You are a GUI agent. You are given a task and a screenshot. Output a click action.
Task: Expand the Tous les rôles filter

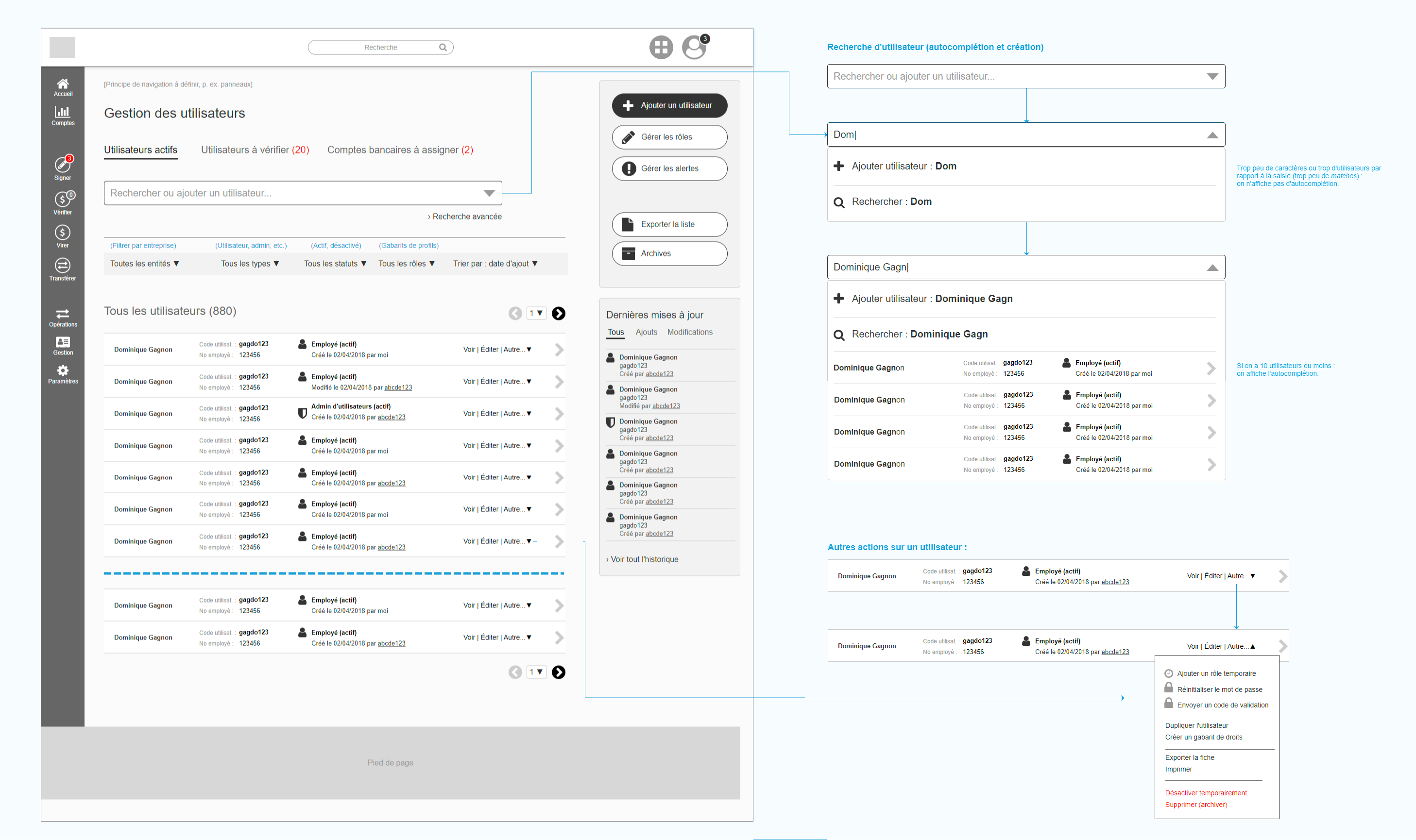[x=407, y=264]
